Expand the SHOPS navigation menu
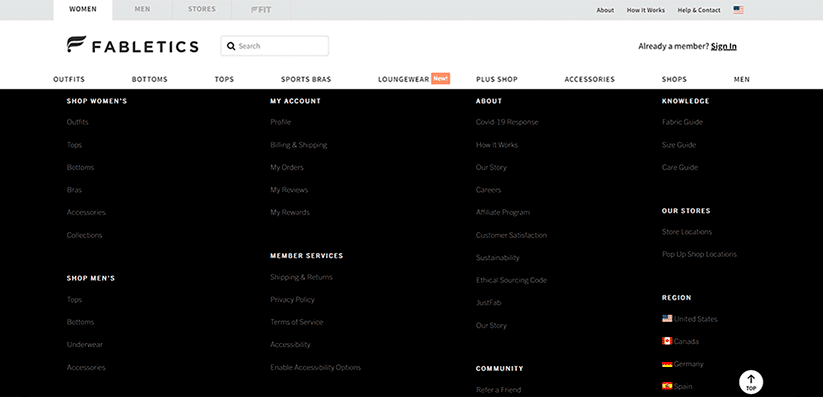The width and height of the screenshot is (823, 397). coord(674,79)
